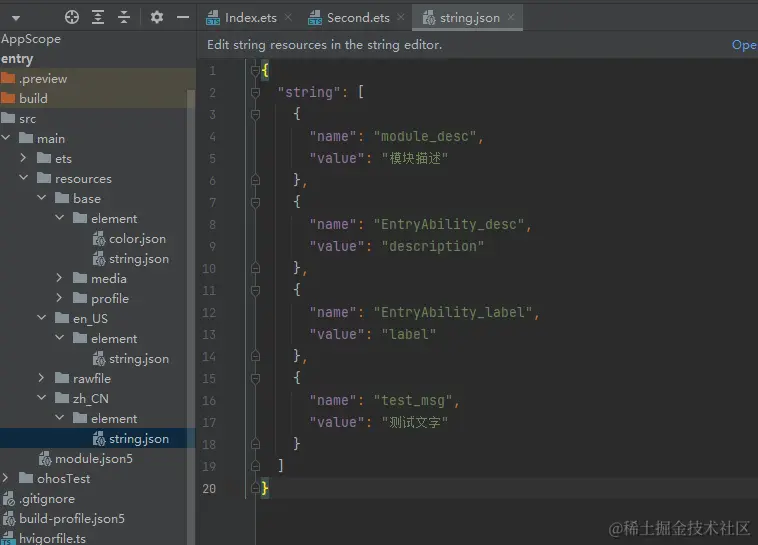Viewport: 758px width, 545px height.
Task: Collapse the element folder under zh_CN
Action: pos(59,417)
